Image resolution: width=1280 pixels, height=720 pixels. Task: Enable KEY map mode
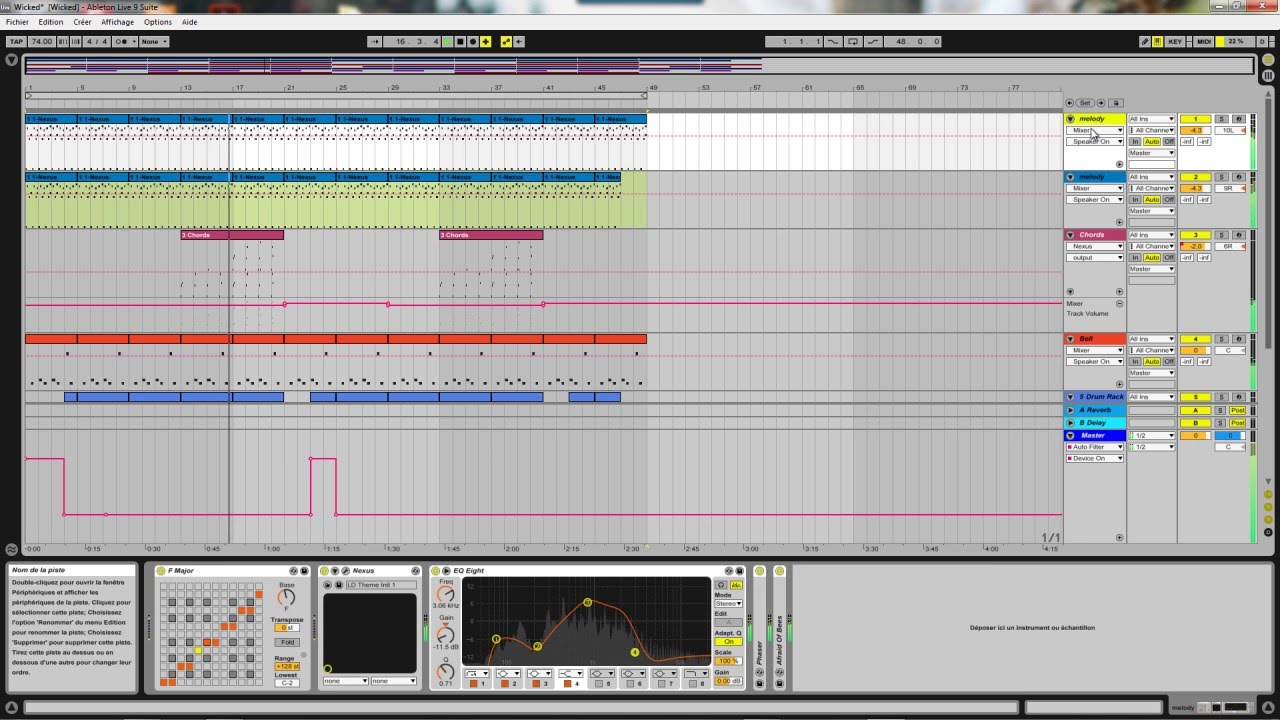[1175, 42]
